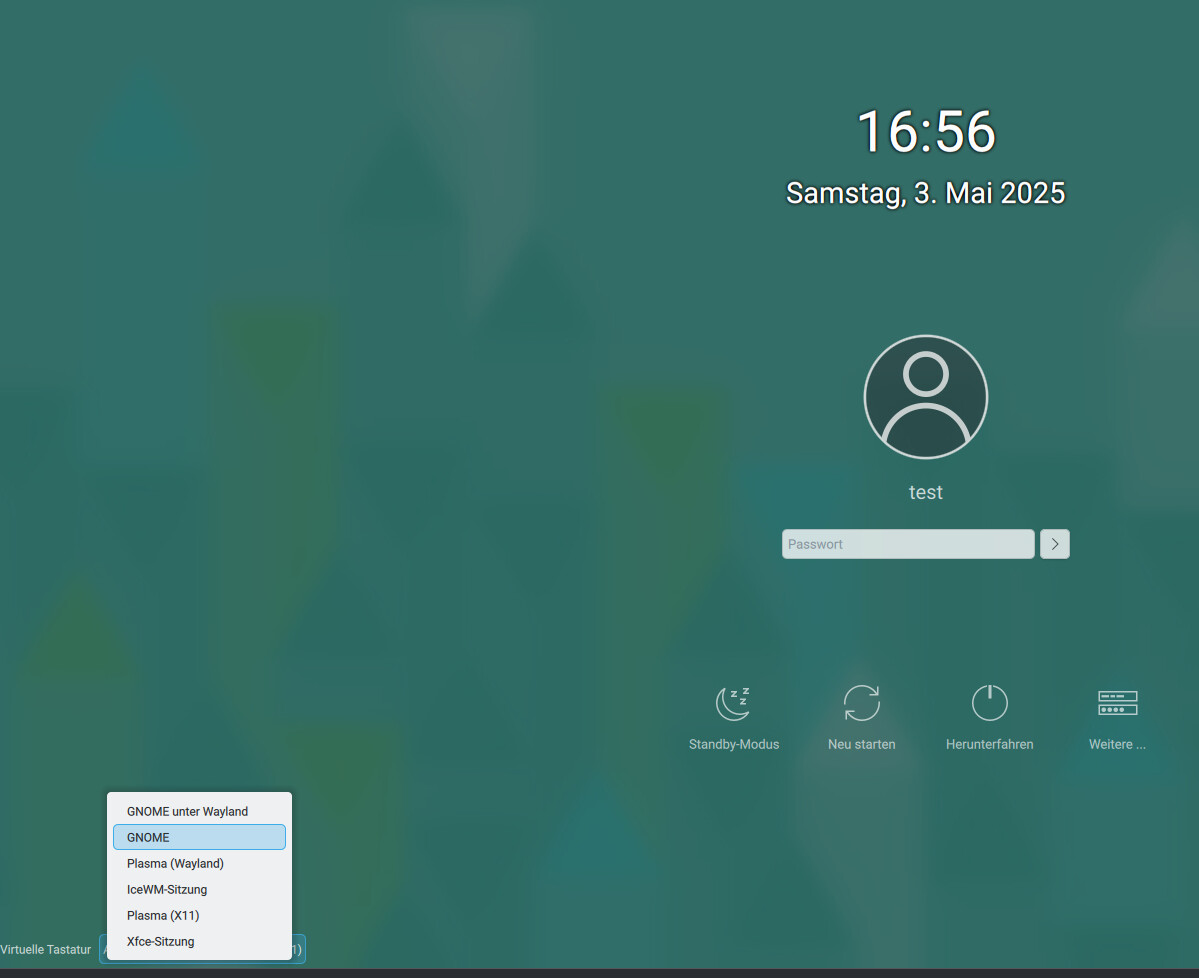Click the Herunterfahren text label

(x=989, y=744)
